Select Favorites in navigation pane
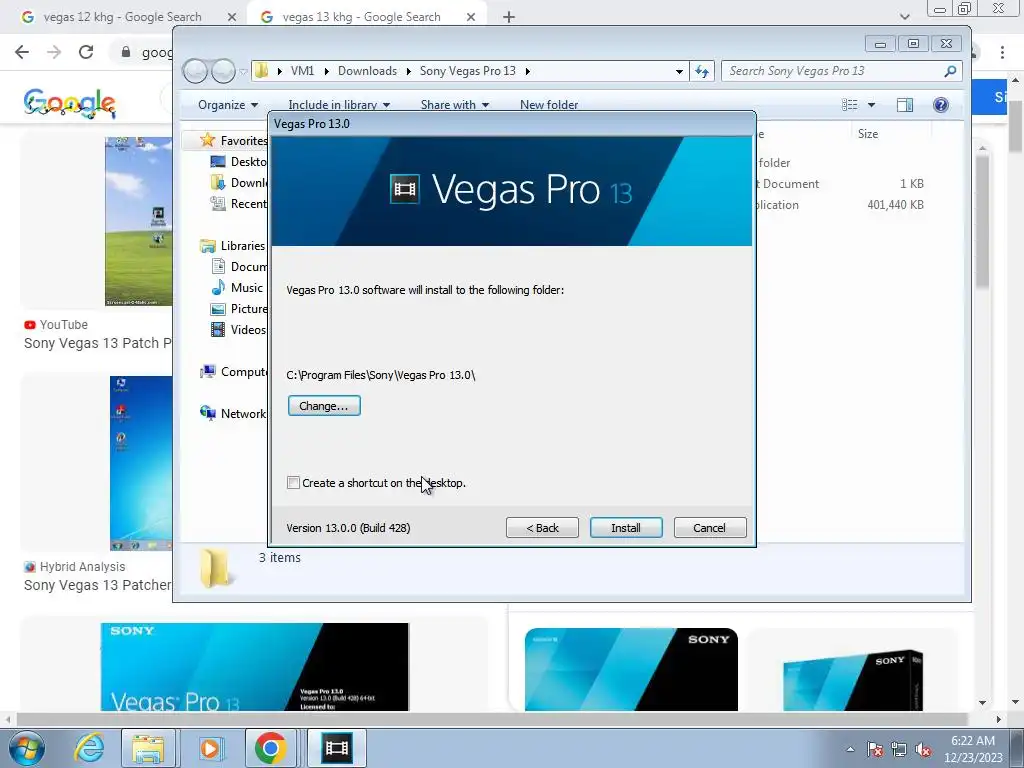The image size is (1024, 768). (233, 140)
